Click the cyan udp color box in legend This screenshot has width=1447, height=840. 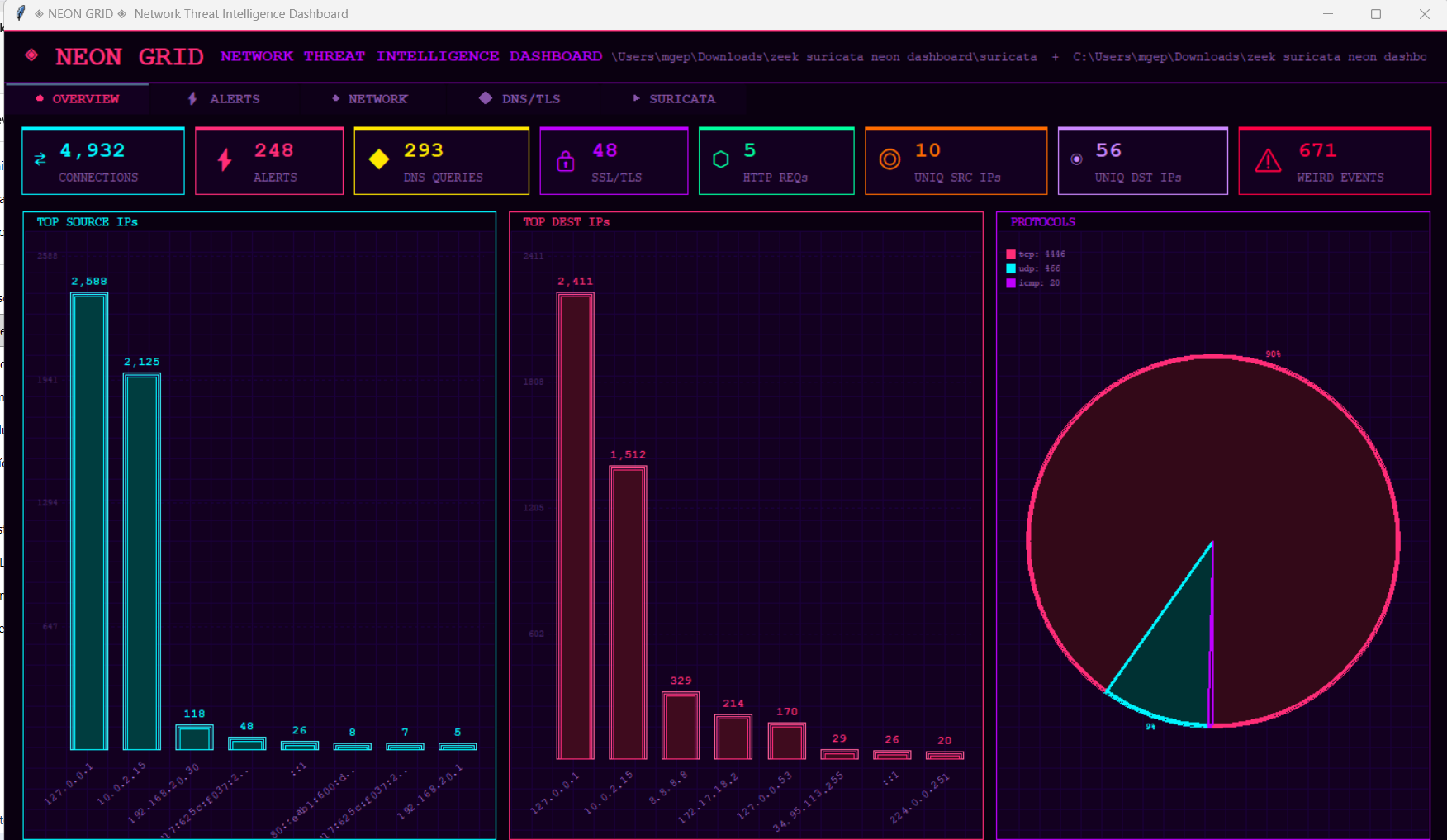(1009, 268)
